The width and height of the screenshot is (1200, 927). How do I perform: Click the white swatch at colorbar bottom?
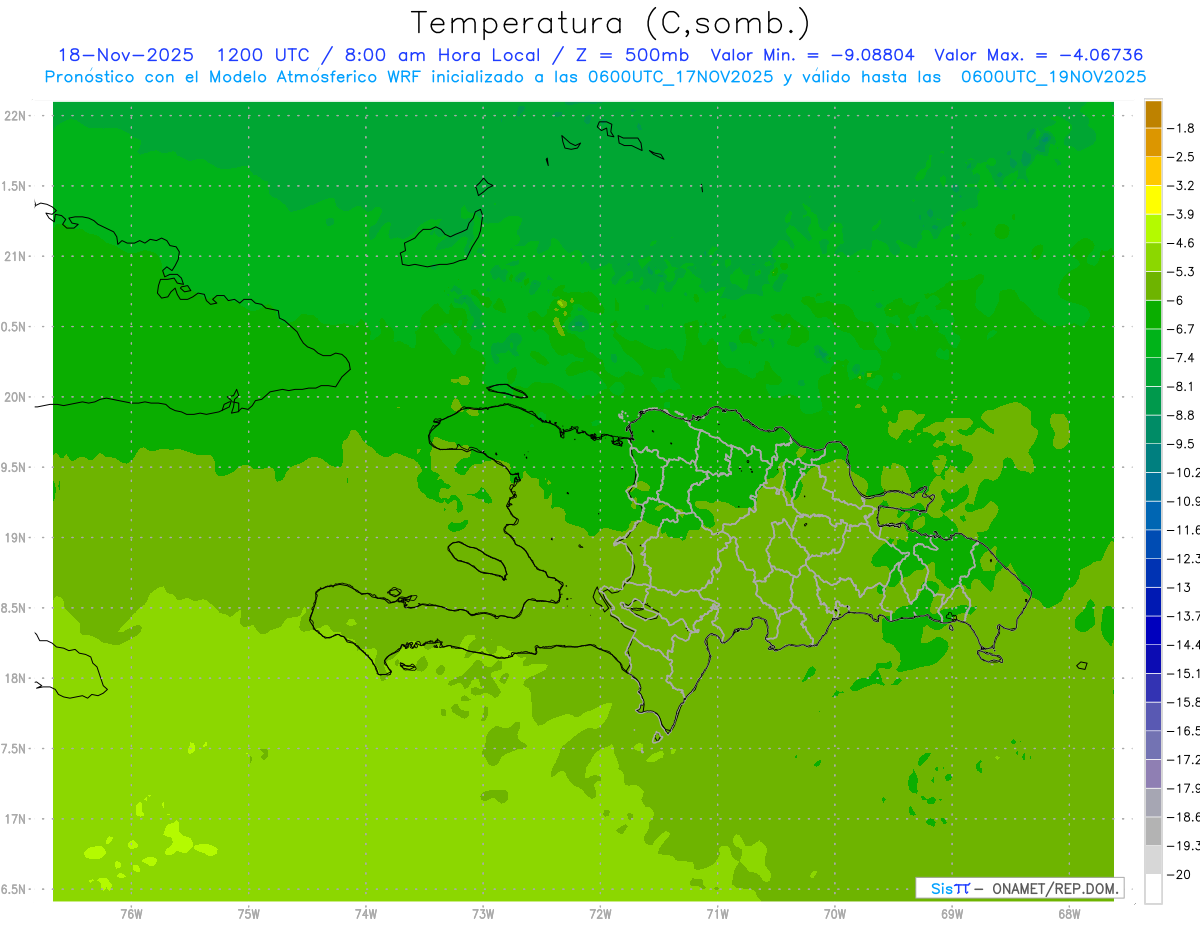pyautogui.click(x=1153, y=889)
